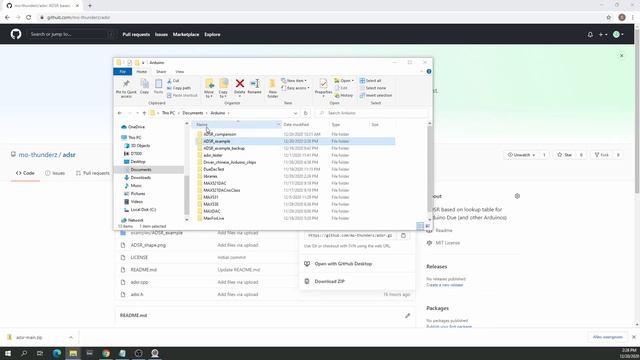Click Paste shortcut in the ribbon
The width and height of the screenshot is (640, 360).
182,96
